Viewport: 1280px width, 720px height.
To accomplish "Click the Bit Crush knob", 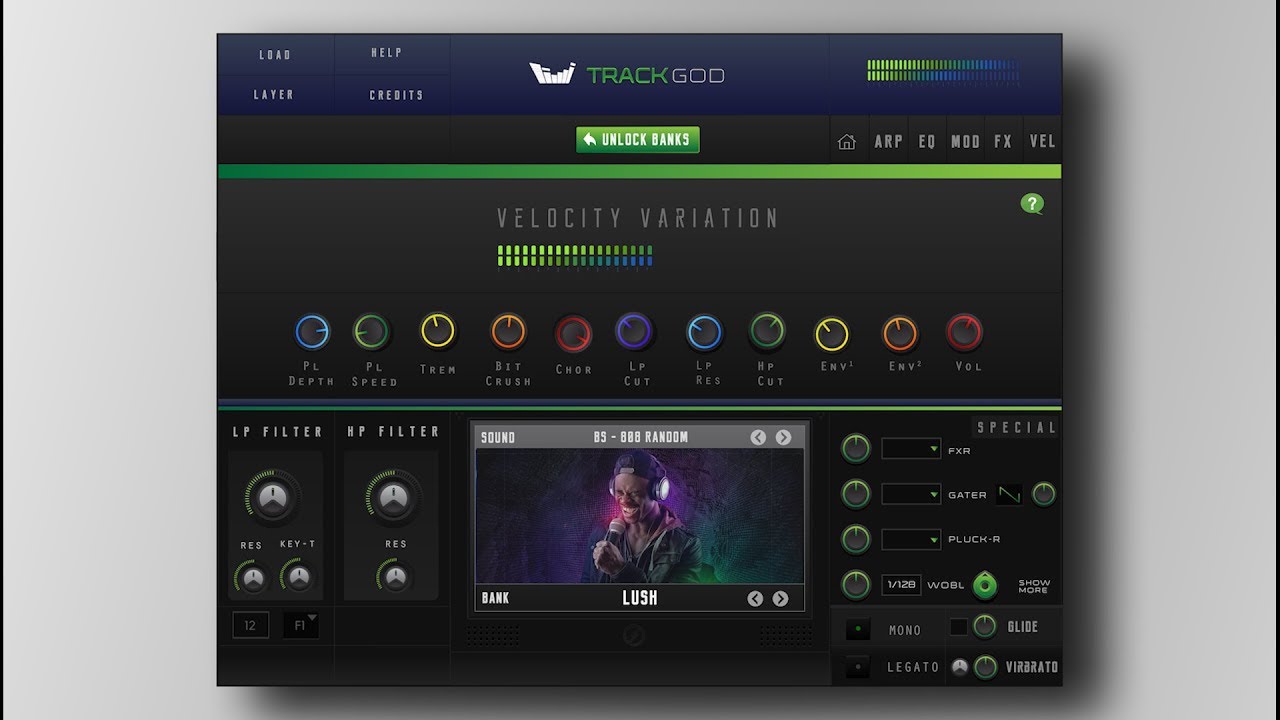I will click(508, 331).
